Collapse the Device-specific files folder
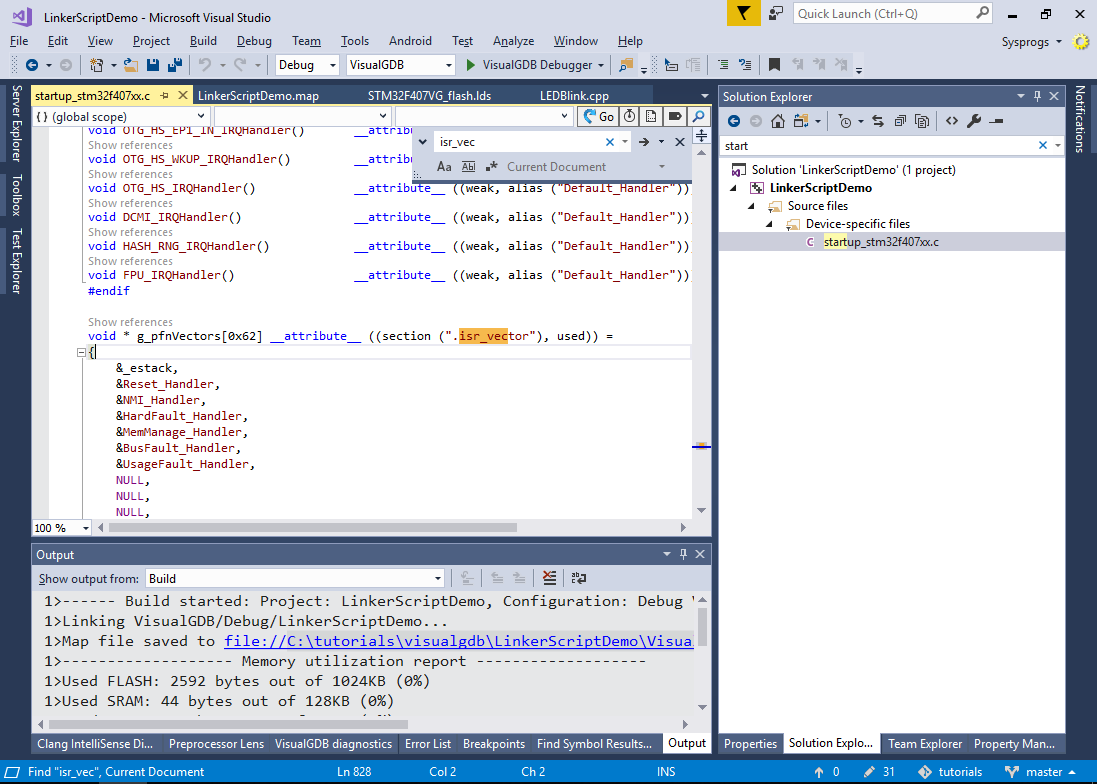 coord(770,224)
